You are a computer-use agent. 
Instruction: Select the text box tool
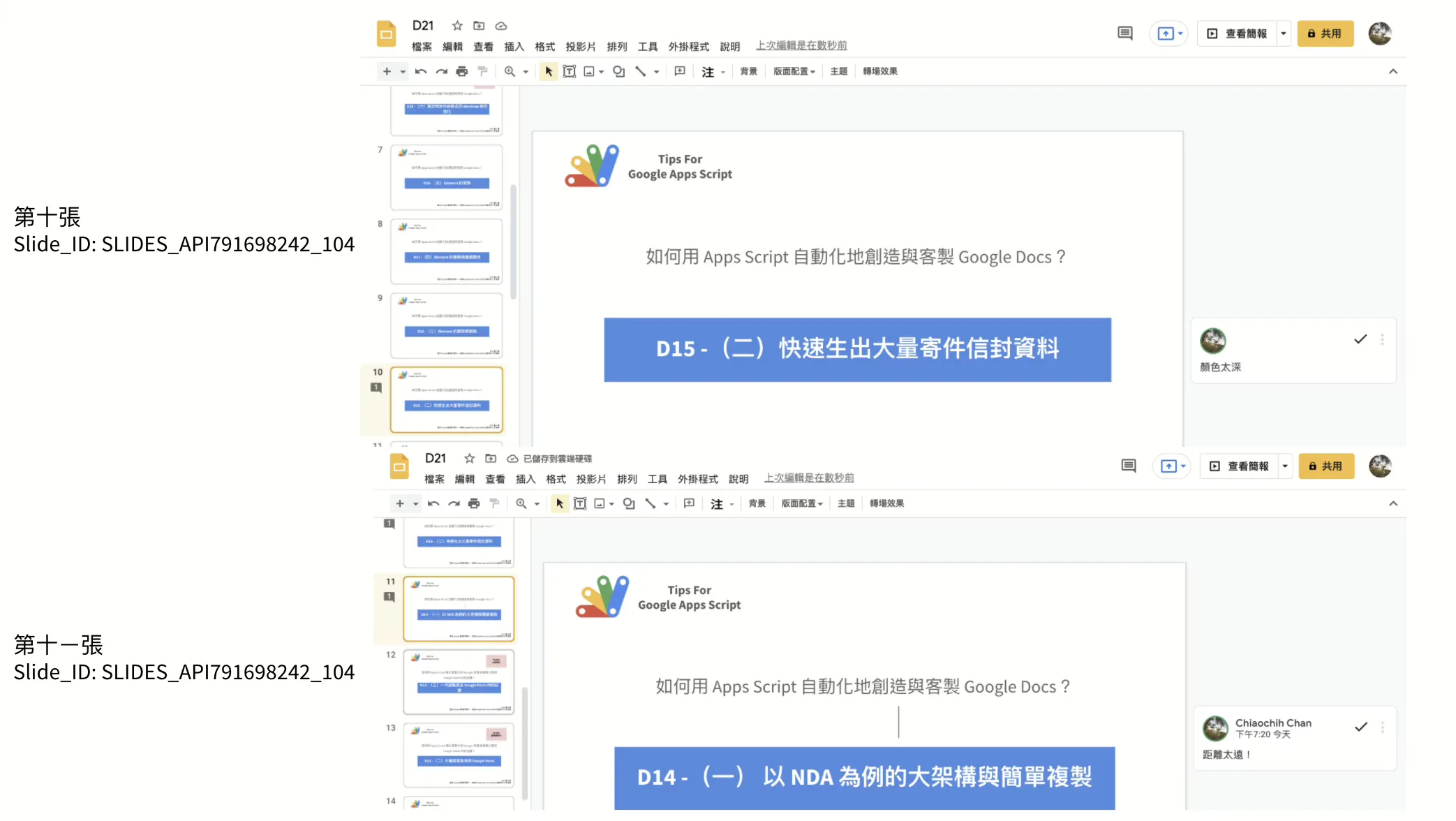(570, 71)
